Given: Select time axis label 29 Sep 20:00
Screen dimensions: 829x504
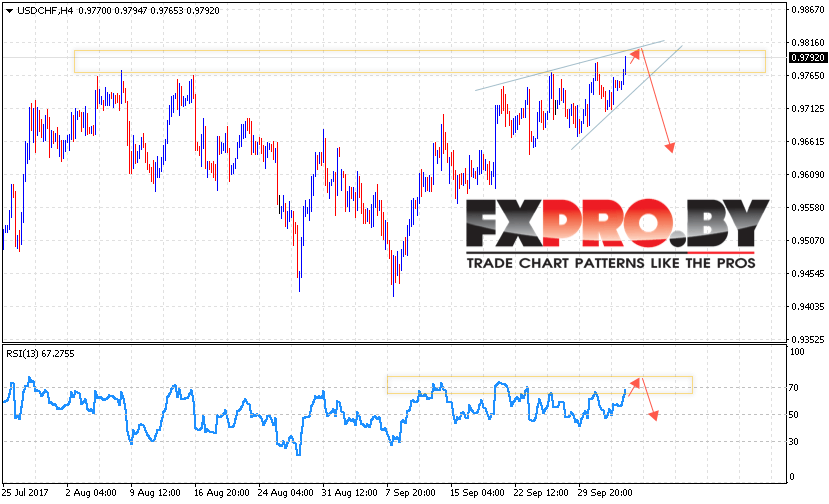Looking at the screenshot, I should pos(605,492).
